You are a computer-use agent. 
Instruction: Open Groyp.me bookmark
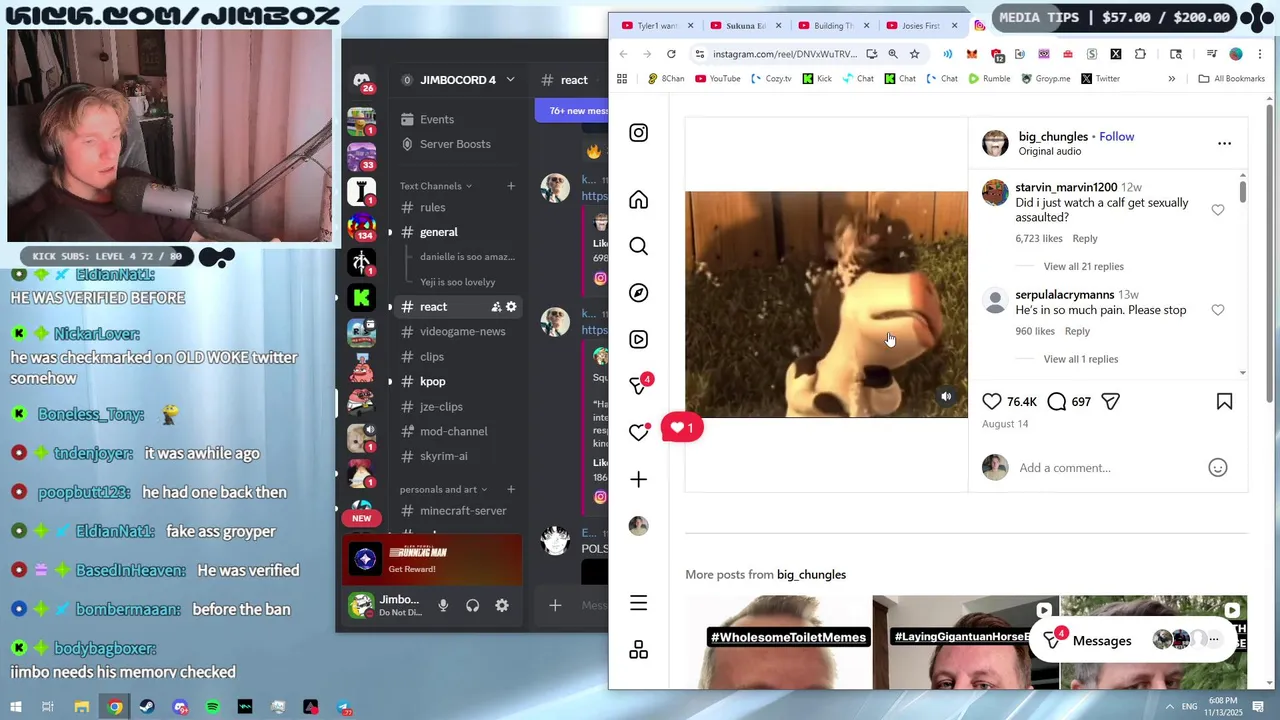coord(1045,79)
